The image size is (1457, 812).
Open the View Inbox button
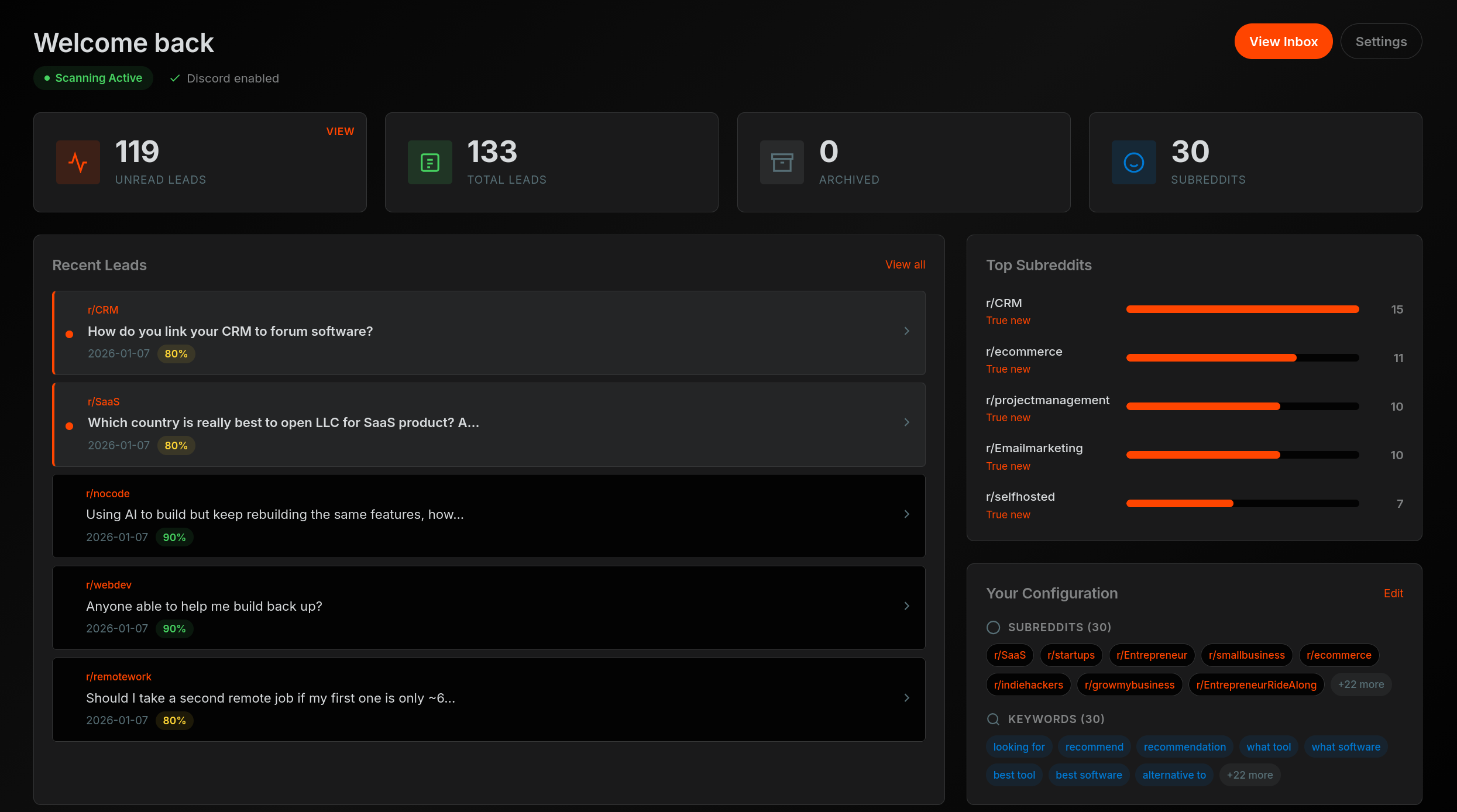1283,41
